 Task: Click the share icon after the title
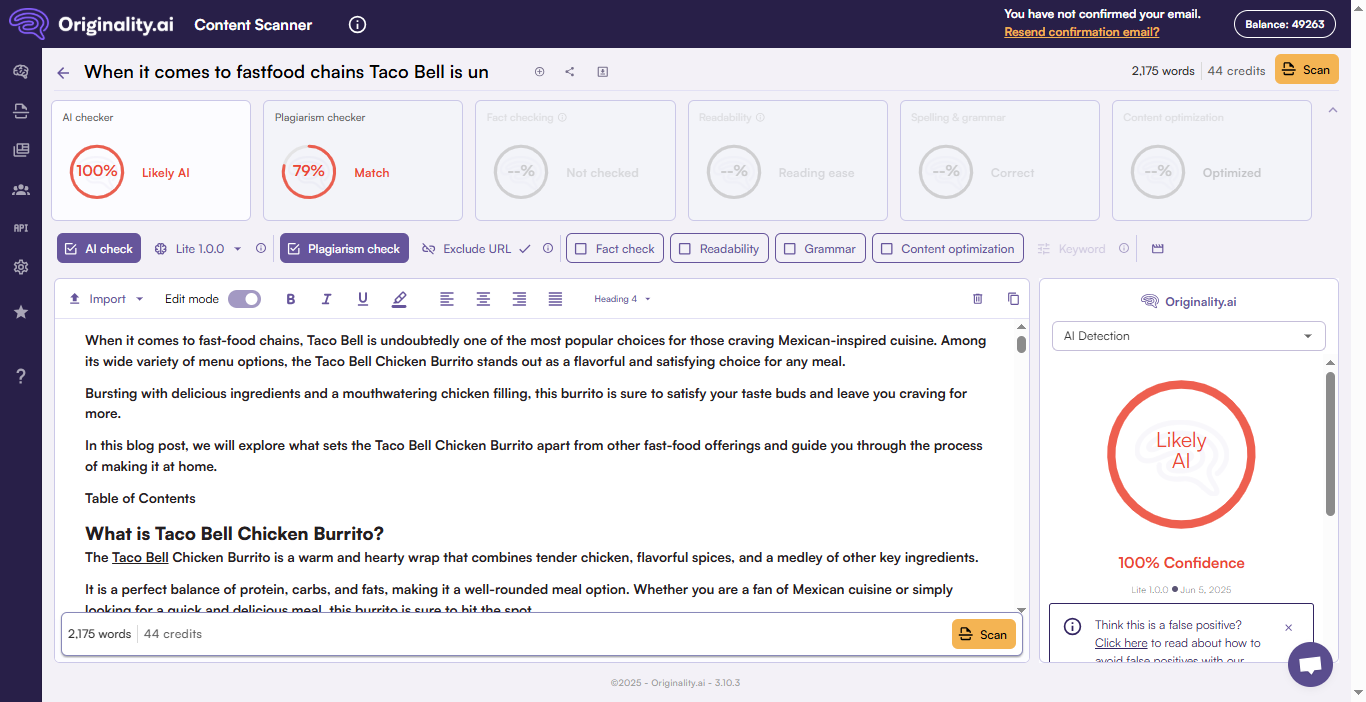[570, 71]
